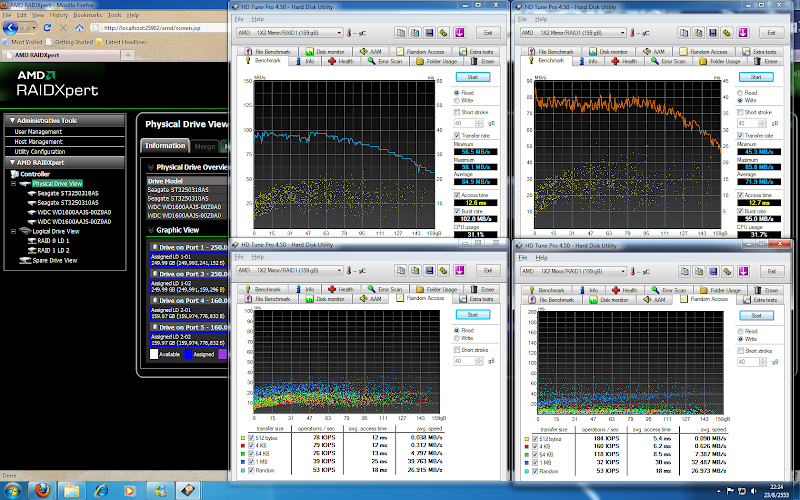Image resolution: width=800 pixels, height=500 pixels.
Task: Toggle Burst rate checkbox in blue read benchmark
Action: [x=459, y=211]
